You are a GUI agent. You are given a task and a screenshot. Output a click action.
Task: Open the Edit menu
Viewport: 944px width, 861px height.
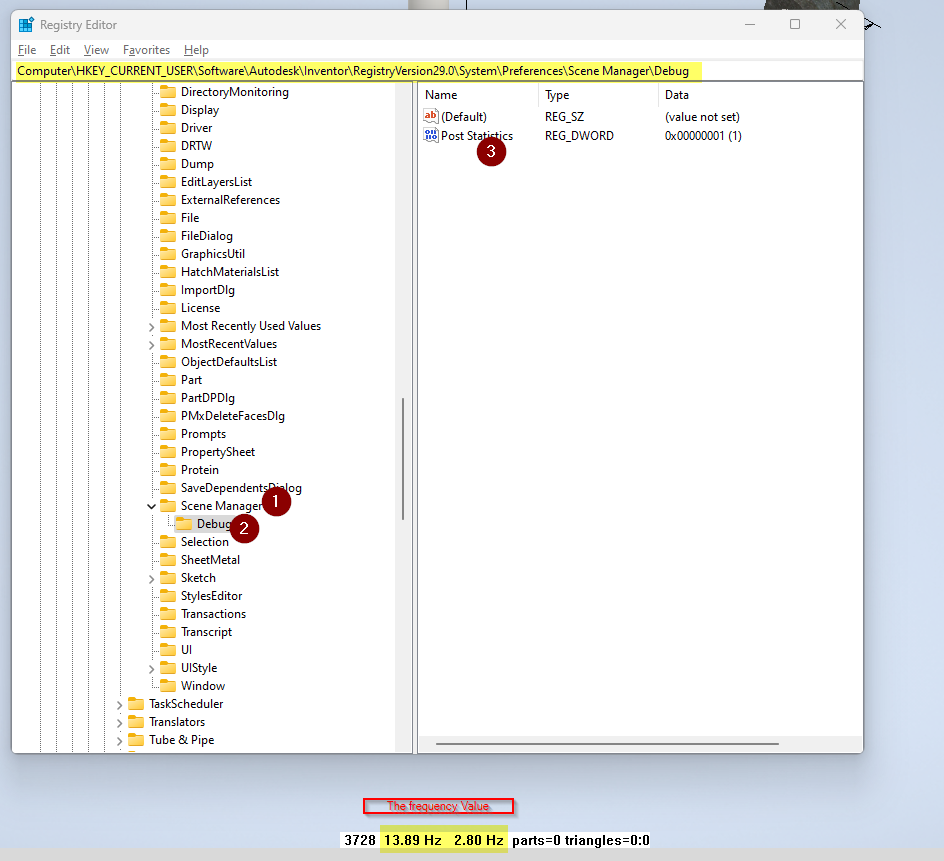pos(60,50)
